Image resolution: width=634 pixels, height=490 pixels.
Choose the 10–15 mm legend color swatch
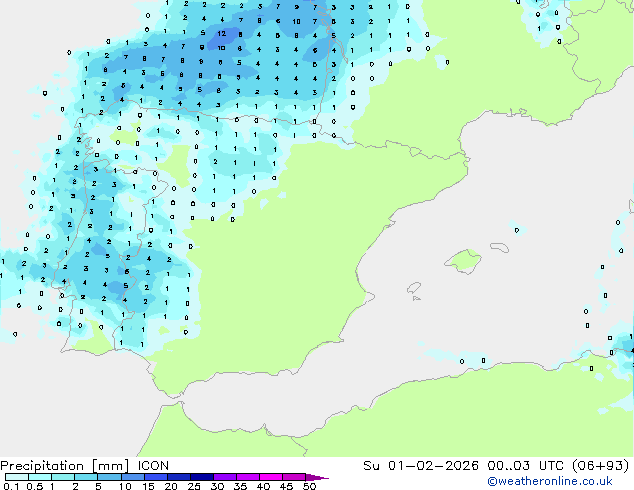click(x=132, y=477)
